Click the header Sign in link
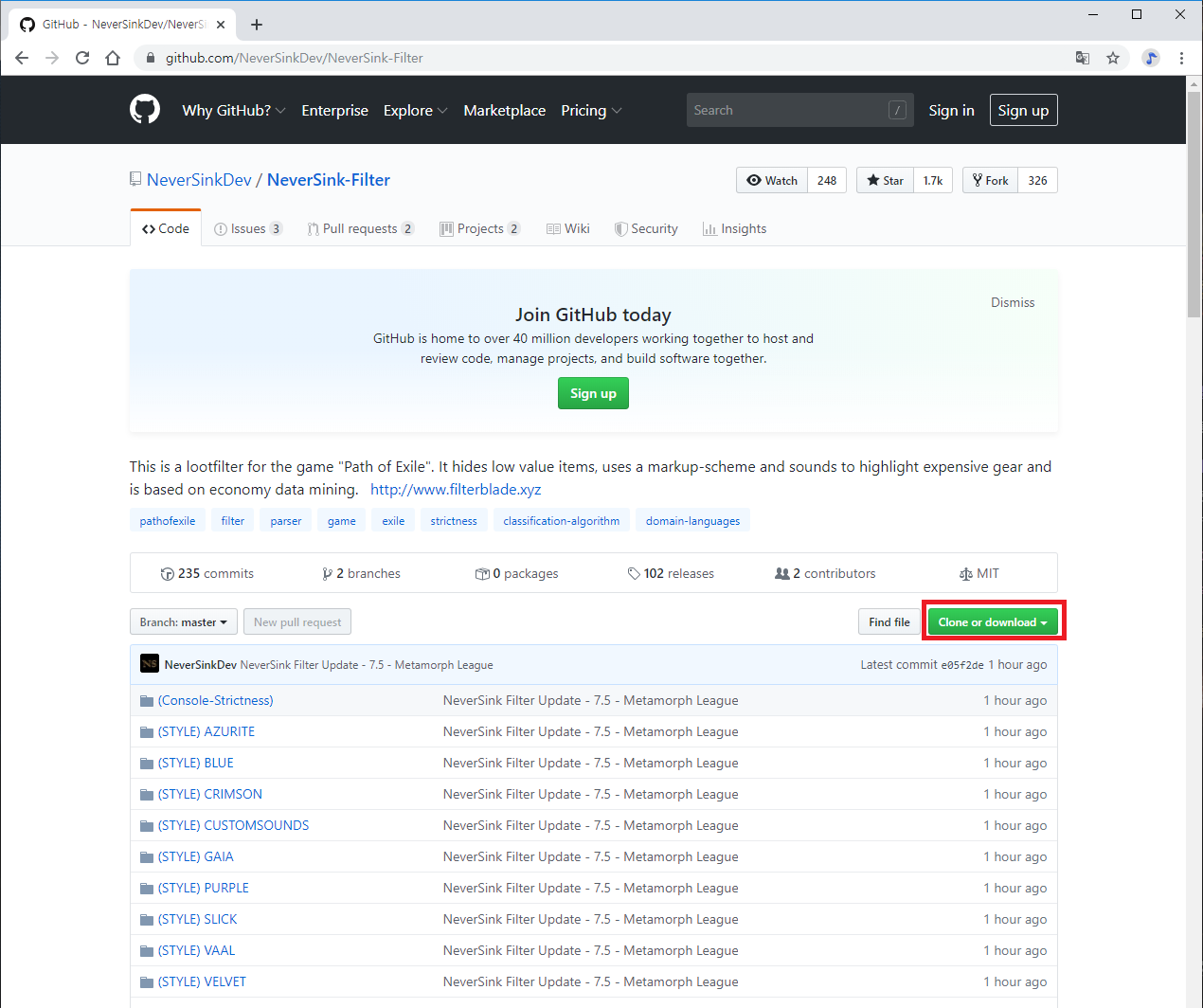 [951, 110]
